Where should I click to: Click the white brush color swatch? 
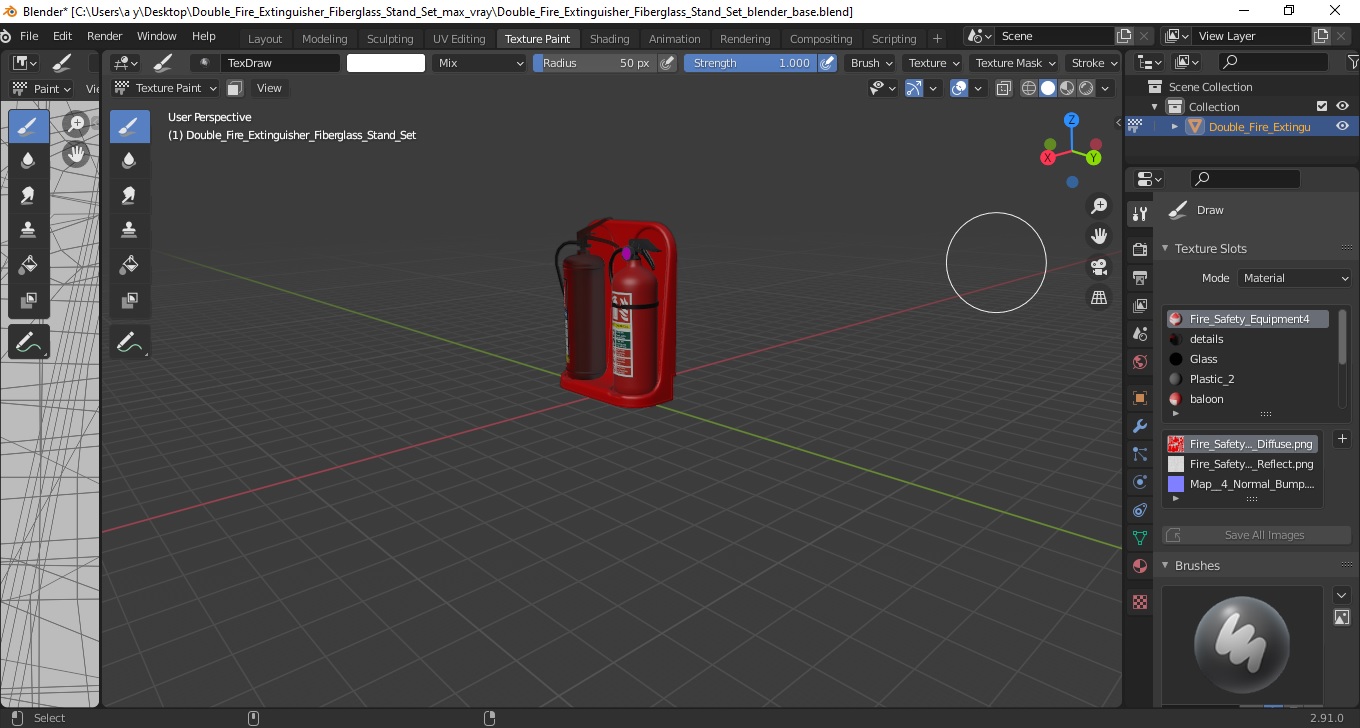click(386, 63)
